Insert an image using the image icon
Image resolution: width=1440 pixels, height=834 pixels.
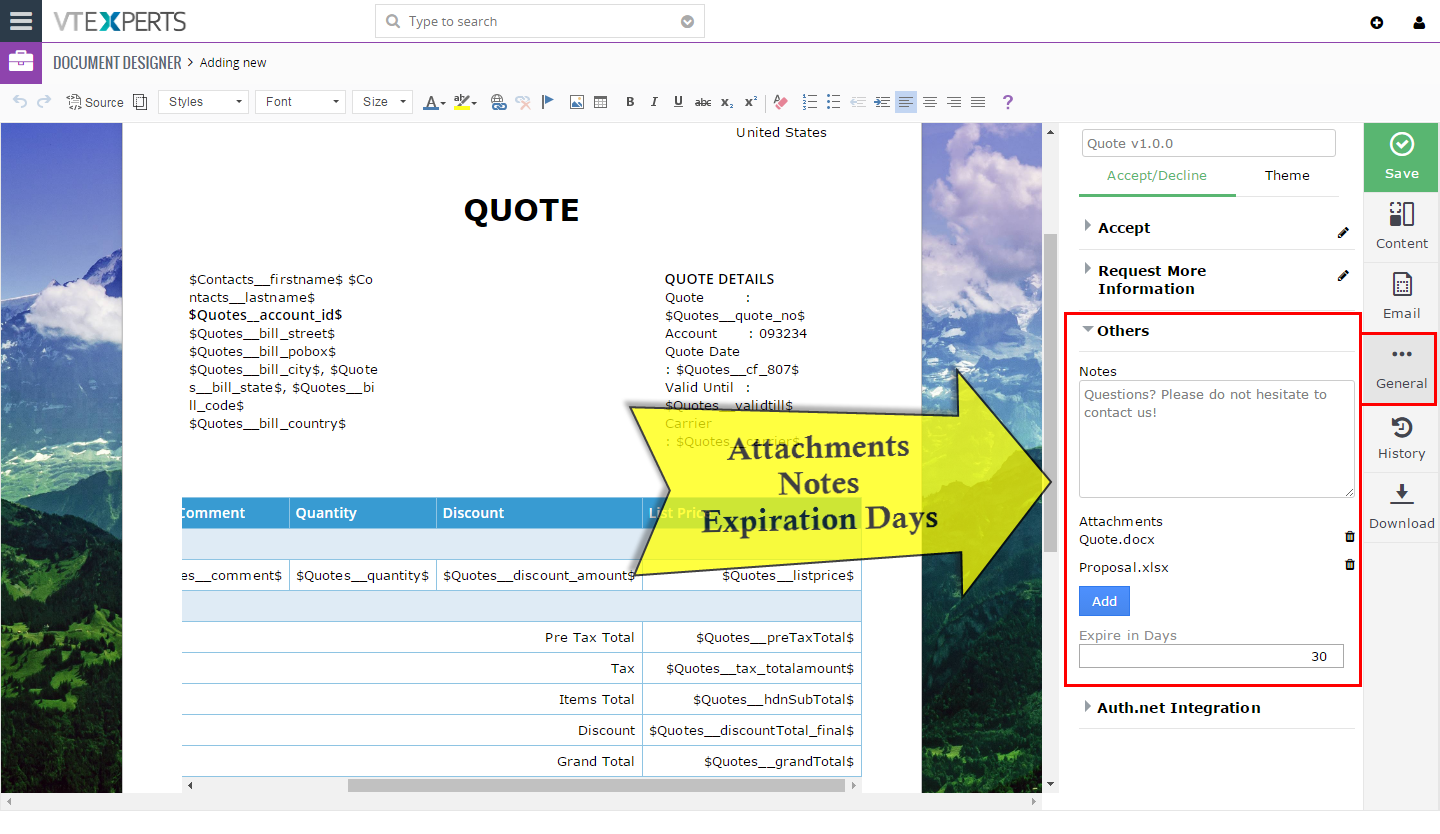[x=577, y=102]
